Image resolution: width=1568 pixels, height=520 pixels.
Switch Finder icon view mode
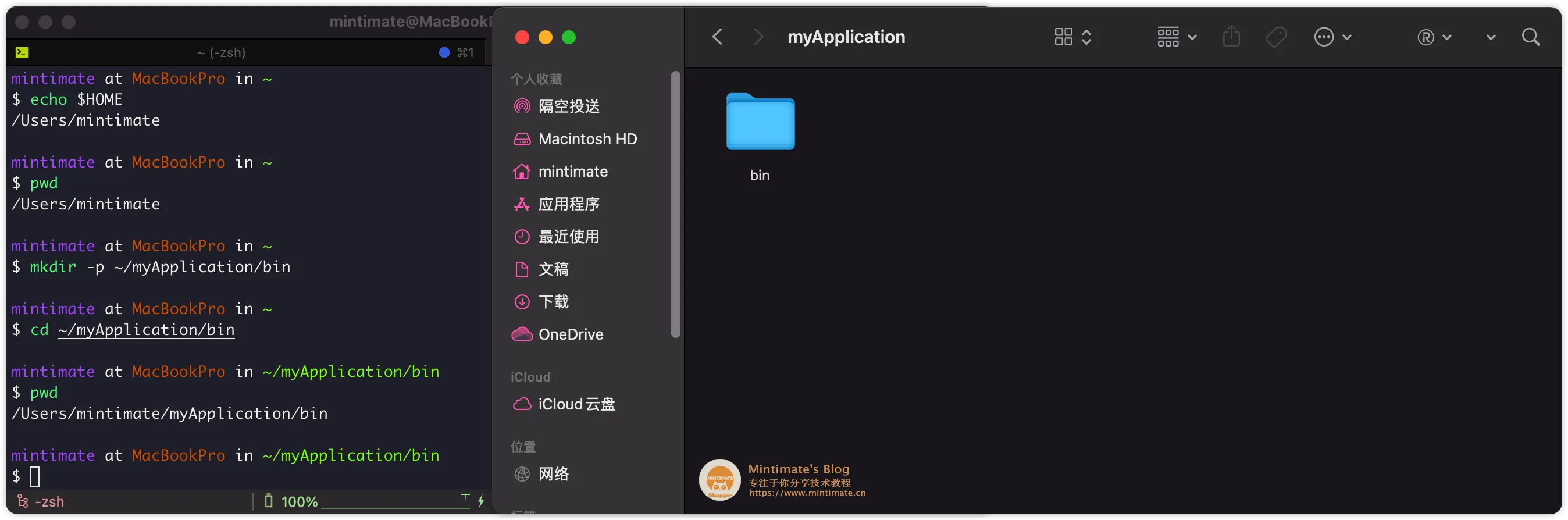1063,37
